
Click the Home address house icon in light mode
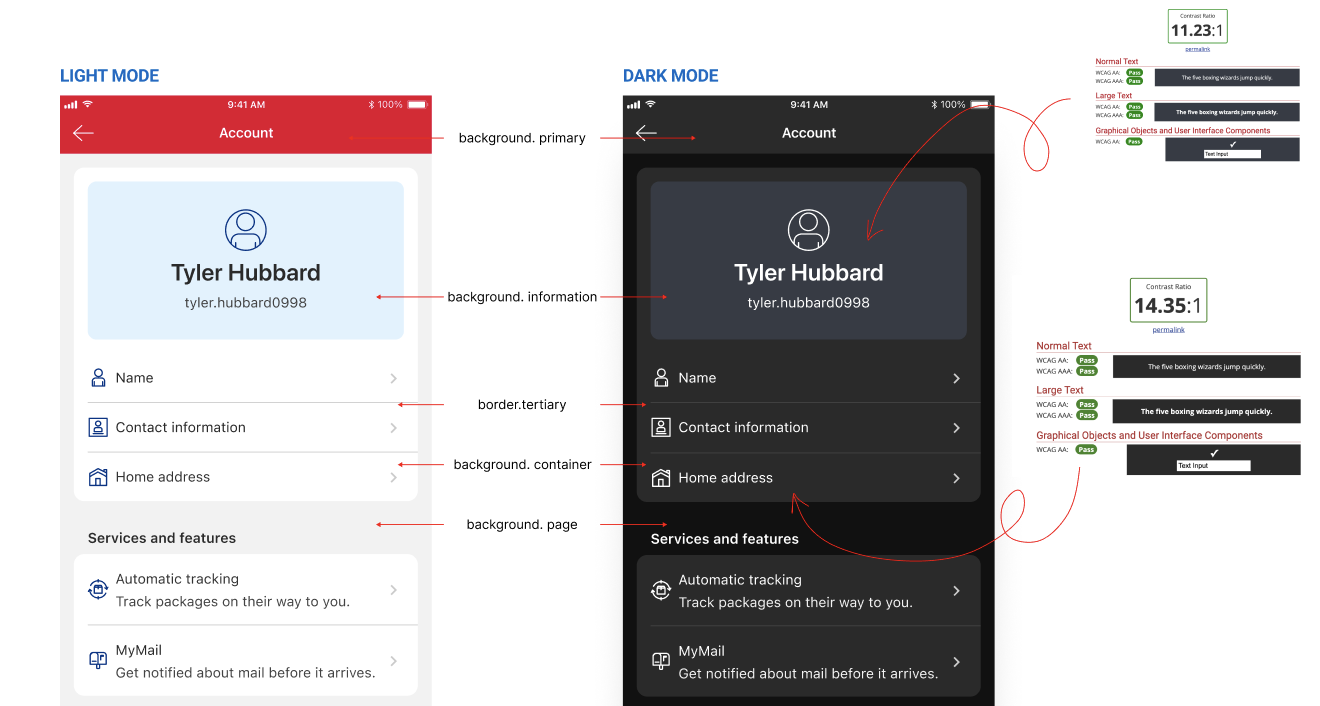(x=98, y=477)
